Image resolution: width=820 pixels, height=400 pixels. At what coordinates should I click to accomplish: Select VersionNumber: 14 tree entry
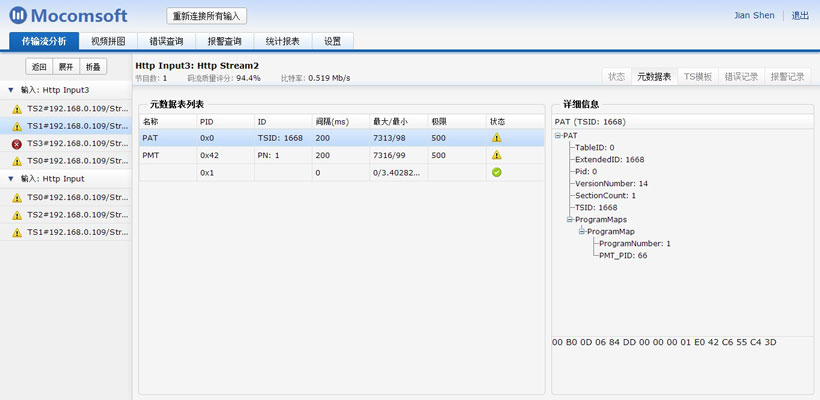(x=611, y=184)
